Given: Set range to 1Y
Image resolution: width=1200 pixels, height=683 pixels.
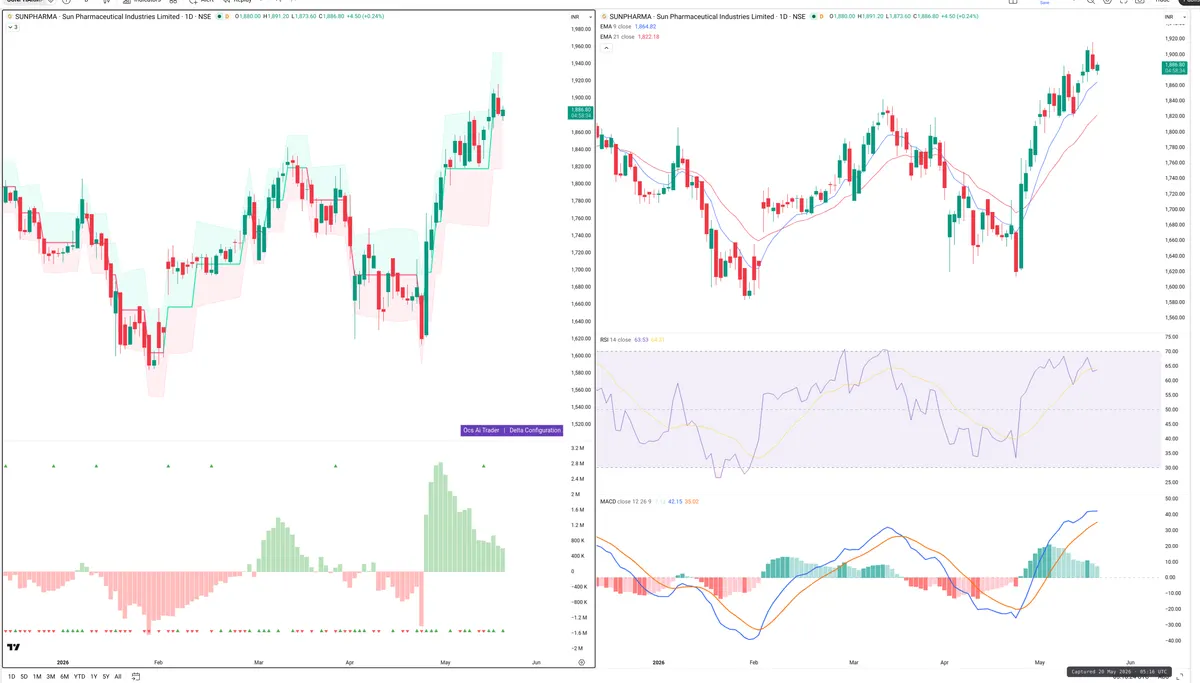Looking at the screenshot, I should (94, 677).
